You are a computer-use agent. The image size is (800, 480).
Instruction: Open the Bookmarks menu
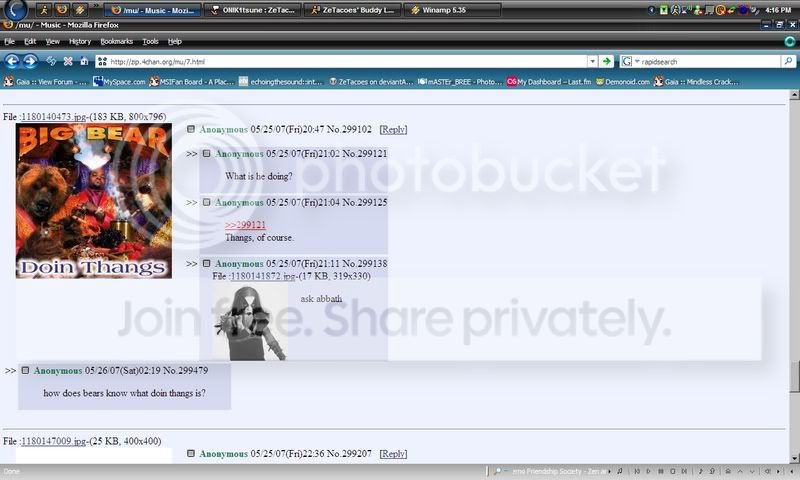(116, 41)
